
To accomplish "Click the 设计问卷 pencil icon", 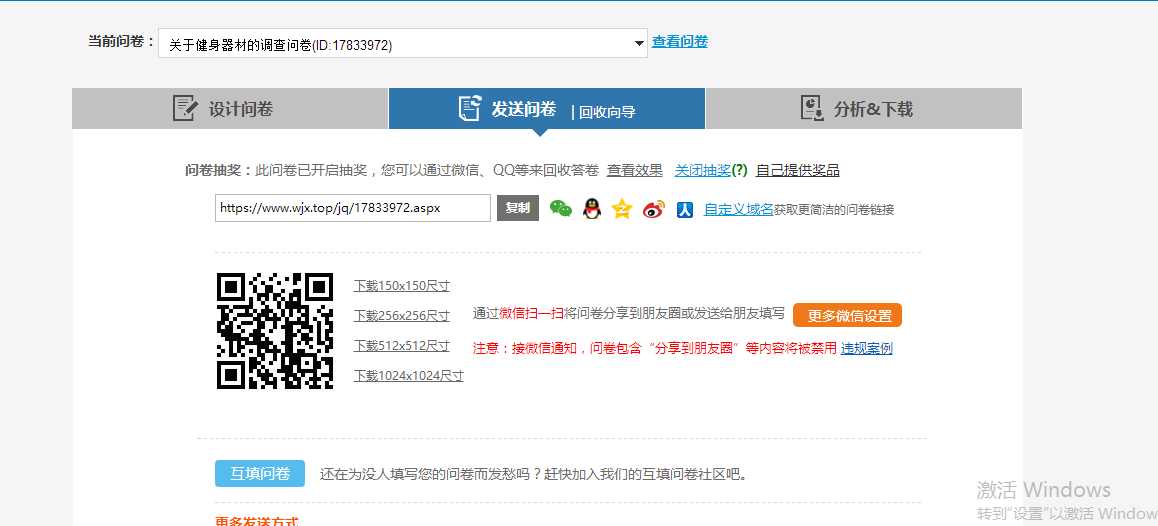I will (x=185, y=108).
